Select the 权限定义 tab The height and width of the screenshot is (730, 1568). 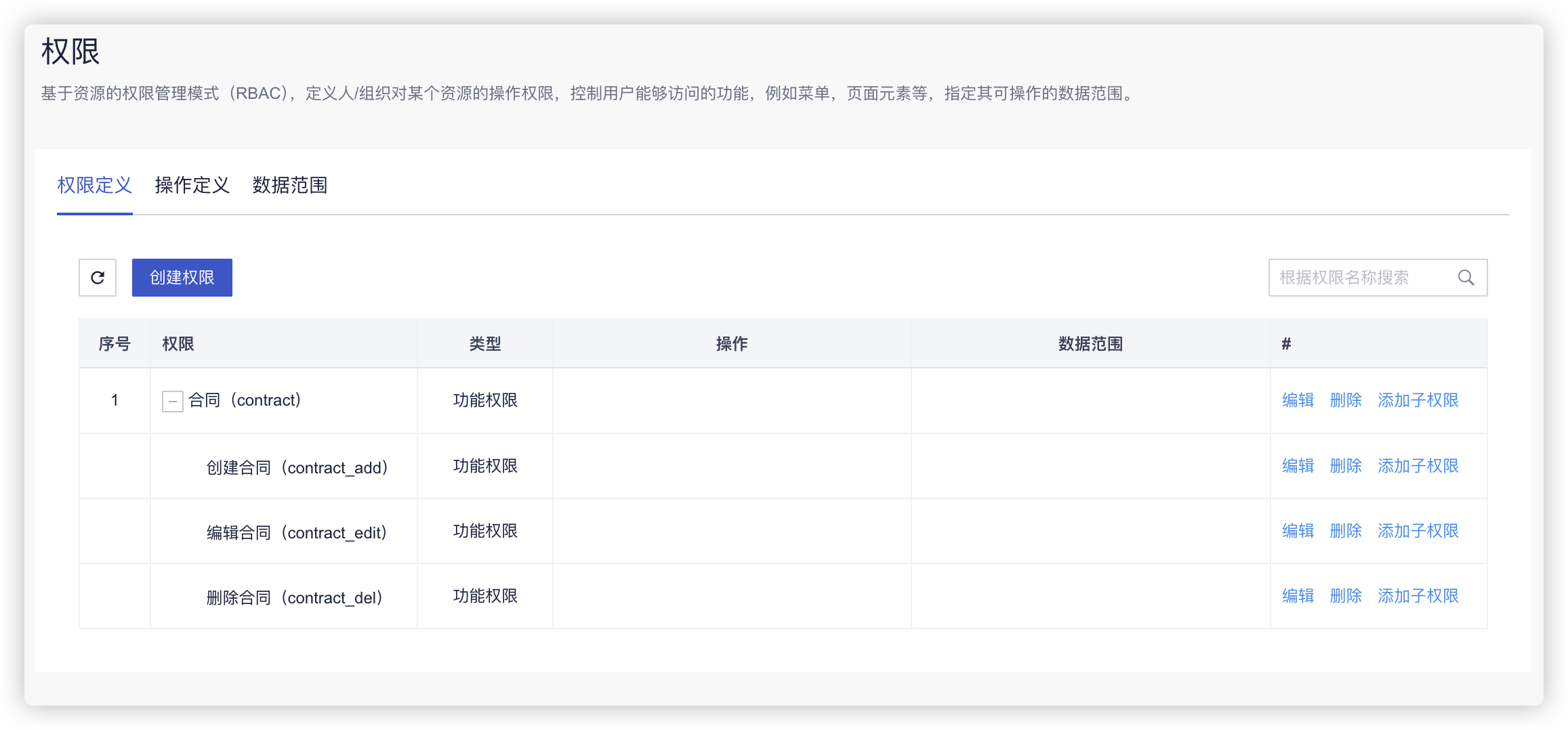pyautogui.click(x=95, y=186)
